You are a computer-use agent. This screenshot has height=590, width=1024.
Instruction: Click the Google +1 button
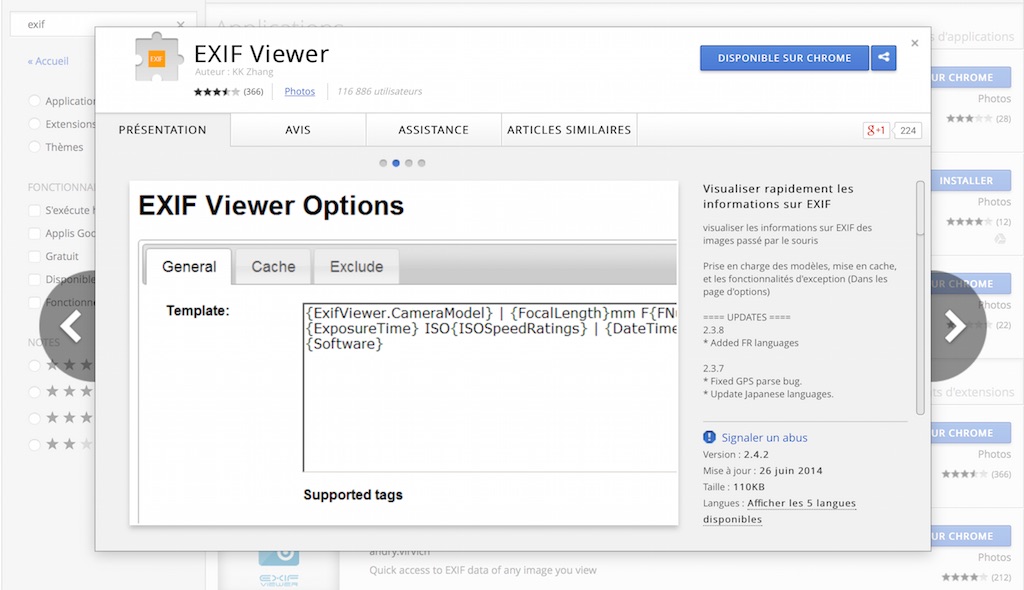pyautogui.click(x=876, y=130)
